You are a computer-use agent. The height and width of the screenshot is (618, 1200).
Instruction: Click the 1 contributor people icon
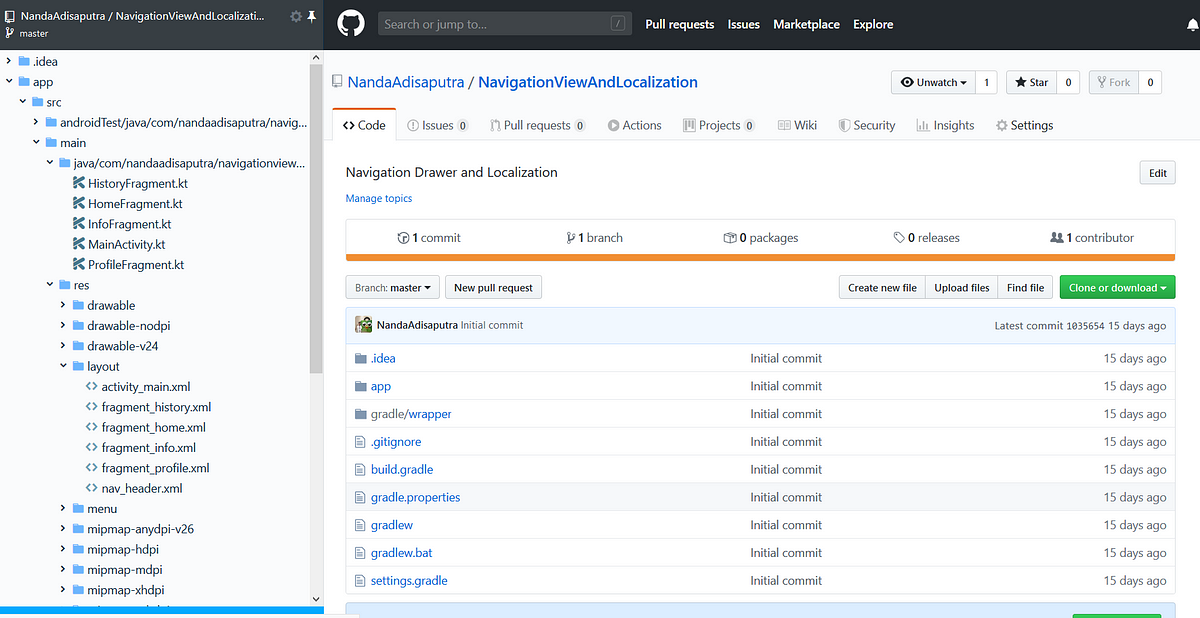coord(1057,237)
